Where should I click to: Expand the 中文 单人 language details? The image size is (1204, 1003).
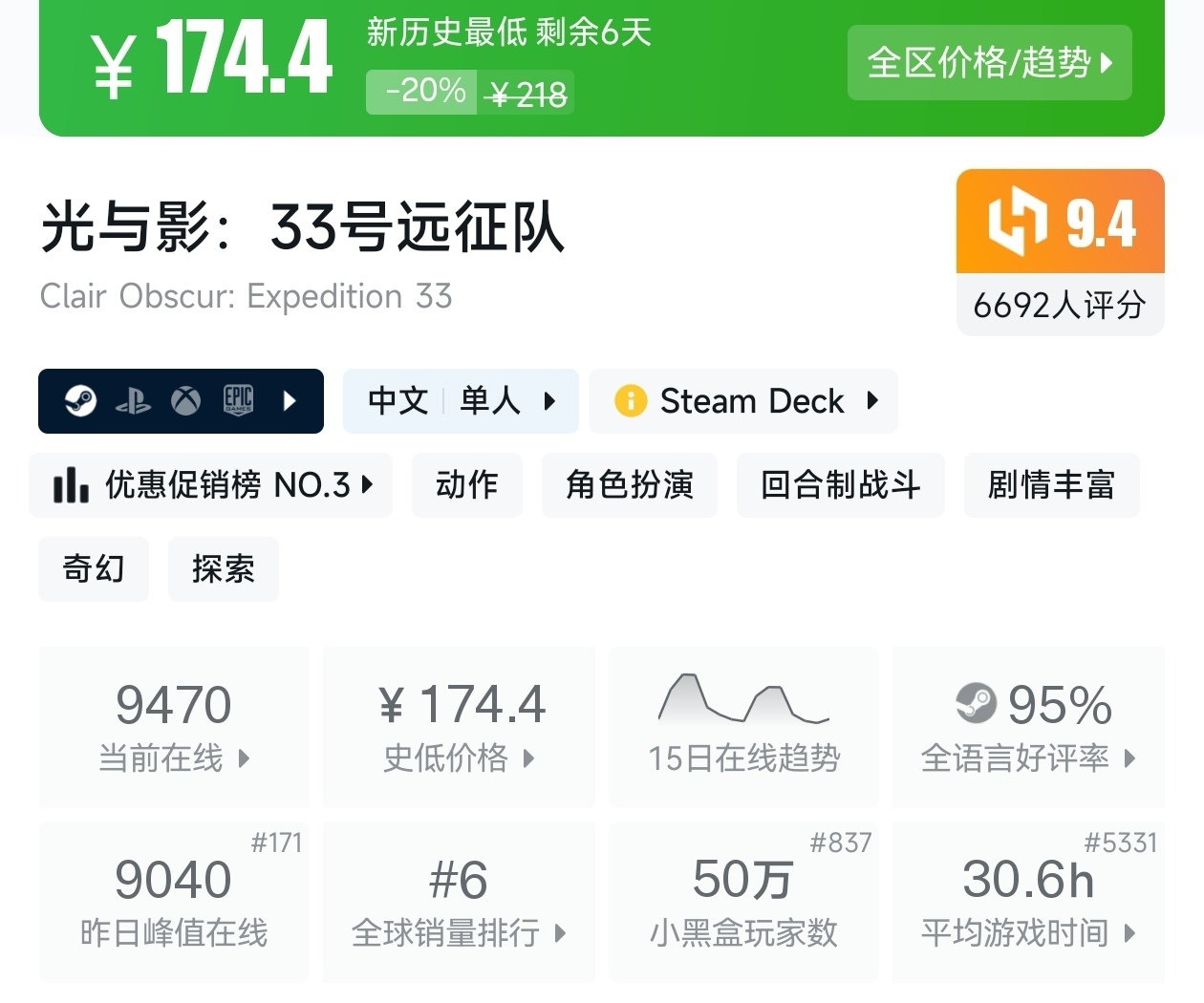tap(461, 401)
